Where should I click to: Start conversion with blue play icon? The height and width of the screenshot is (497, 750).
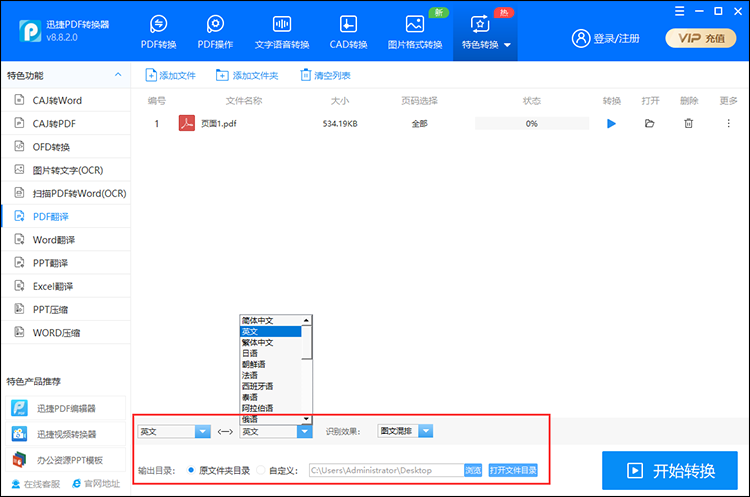611,123
